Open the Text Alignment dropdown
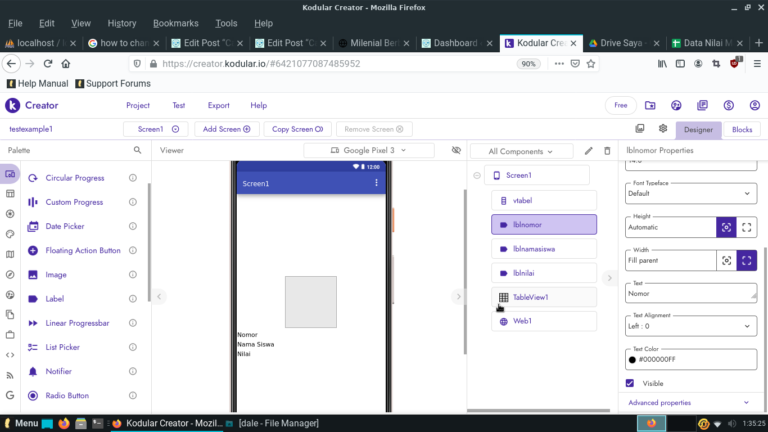Viewport: 768px width, 432px height. coord(691,326)
